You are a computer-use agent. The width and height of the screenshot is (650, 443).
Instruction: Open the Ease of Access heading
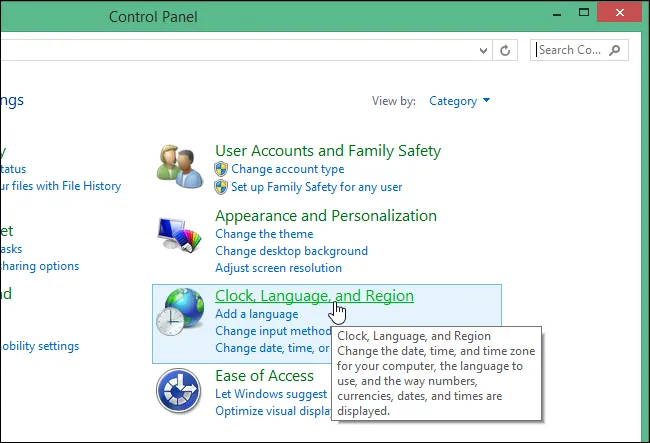264,375
